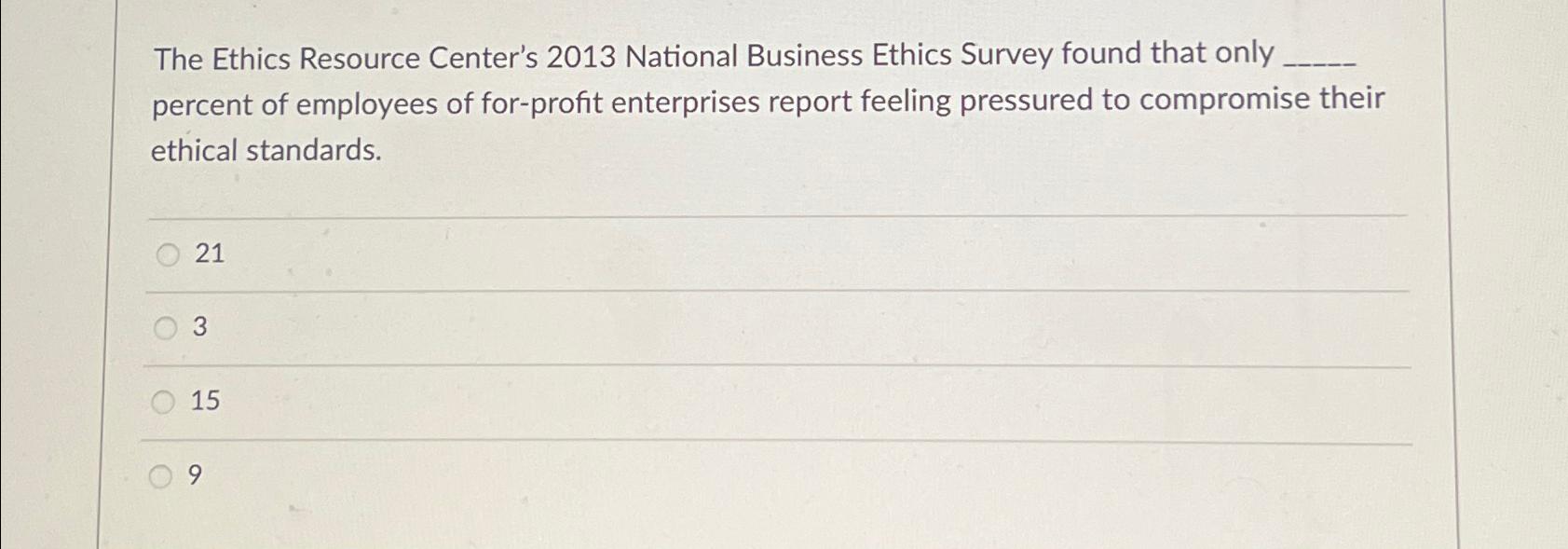Viewport: 1568px width, 549px height.
Task: Click the words "ethical standards."
Action: [x=266, y=150]
